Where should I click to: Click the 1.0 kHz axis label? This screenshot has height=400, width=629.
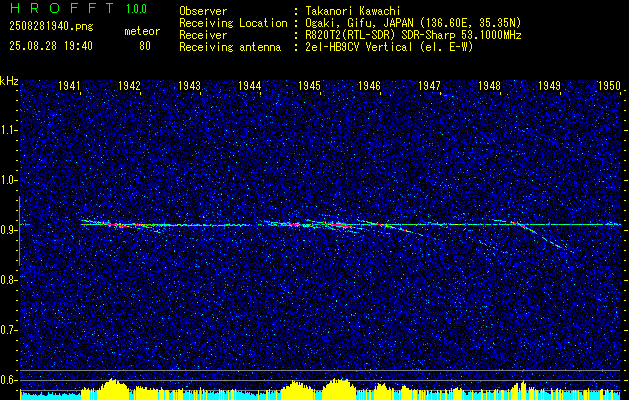pyautogui.click(x=9, y=180)
